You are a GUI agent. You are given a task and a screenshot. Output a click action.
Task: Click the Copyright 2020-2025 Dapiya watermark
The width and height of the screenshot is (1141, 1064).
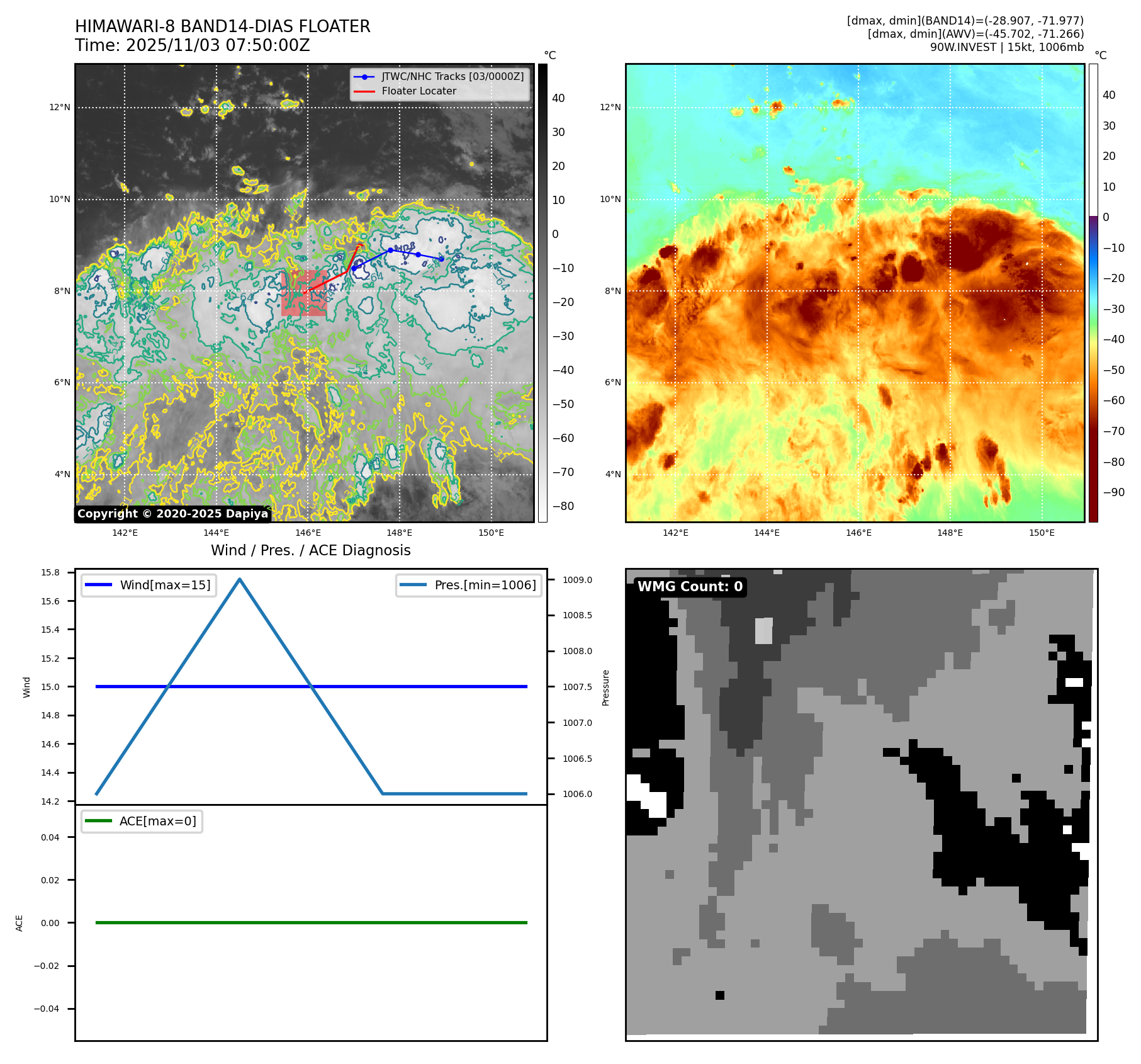pos(172,514)
